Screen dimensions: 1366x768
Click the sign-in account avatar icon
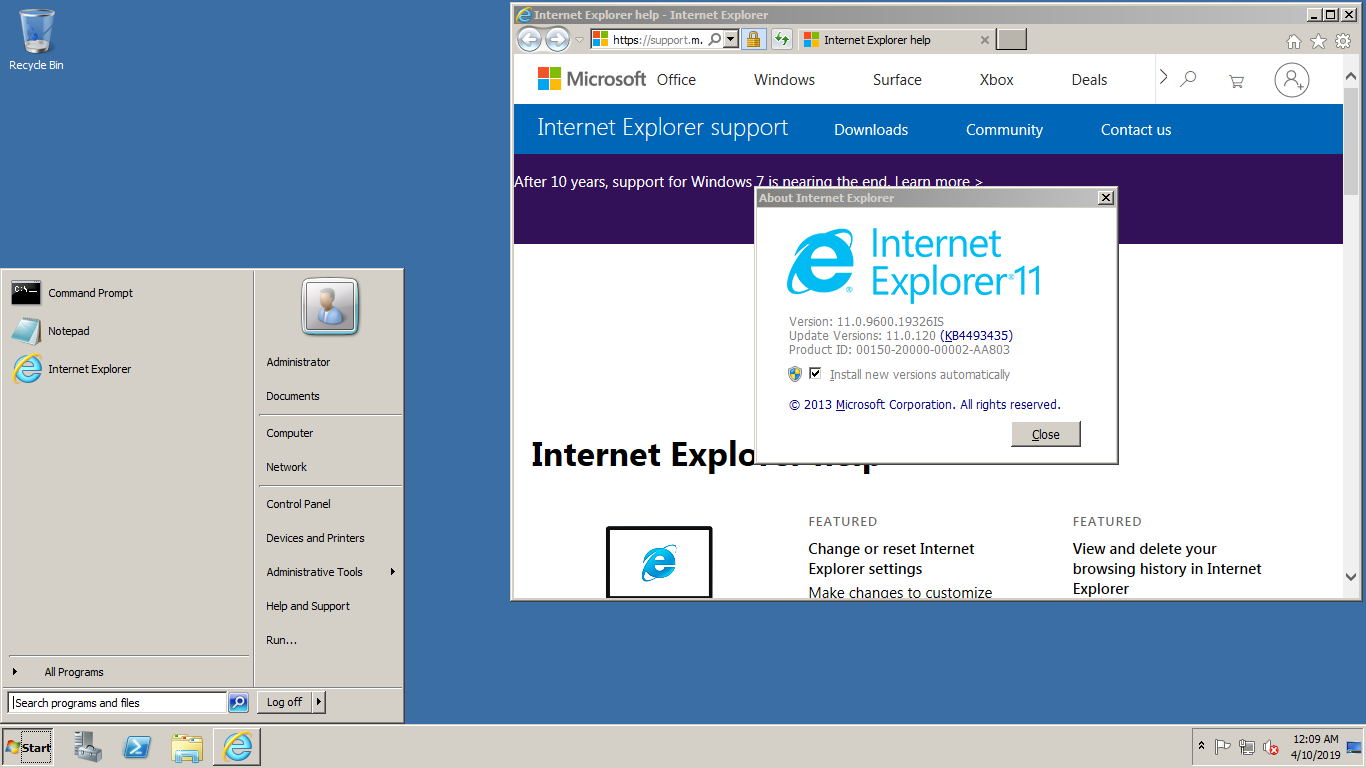click(x=1292, y=80)
